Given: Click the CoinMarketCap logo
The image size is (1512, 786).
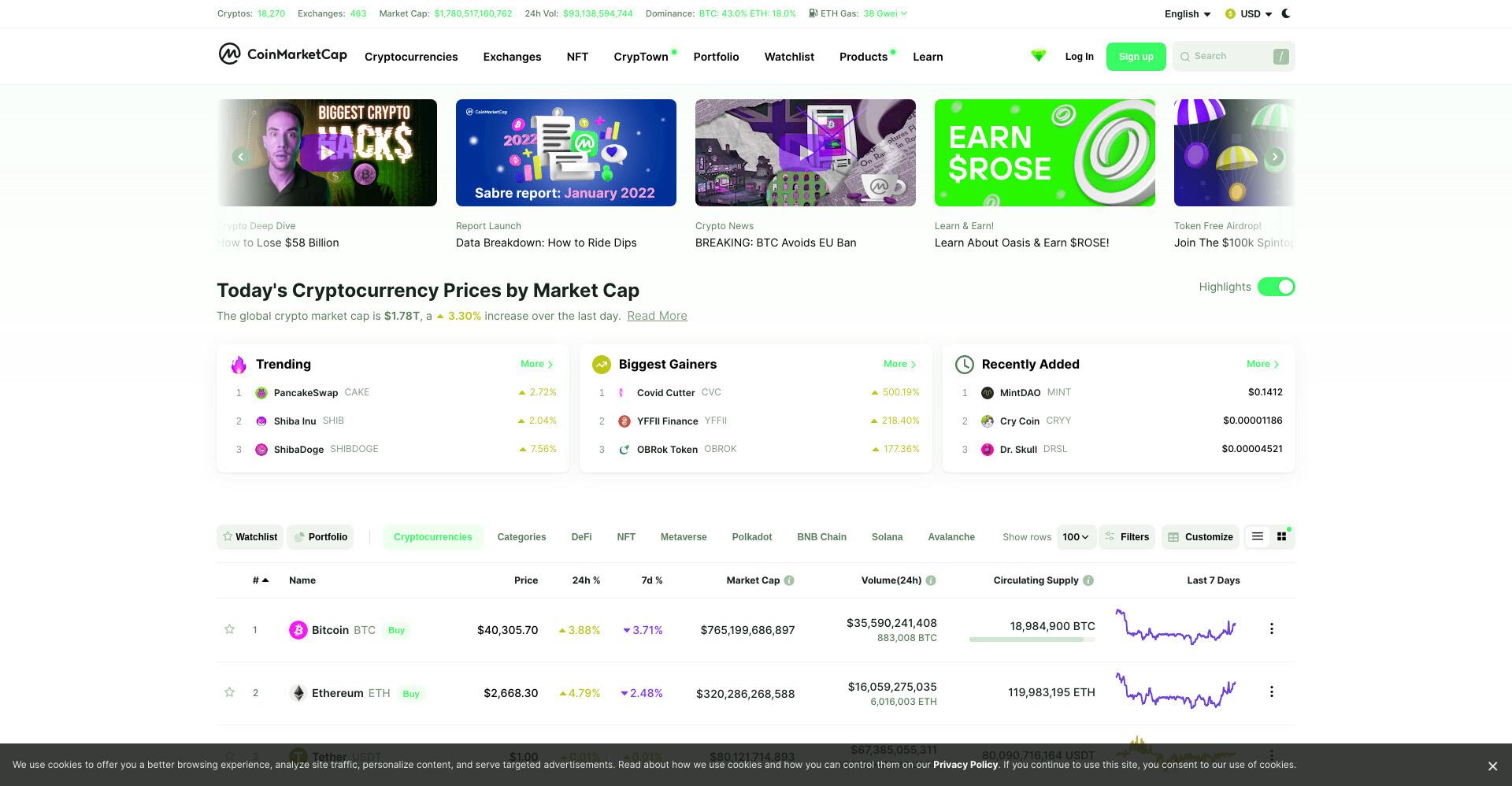Looking at the screenshot, I should coord(283,54).
